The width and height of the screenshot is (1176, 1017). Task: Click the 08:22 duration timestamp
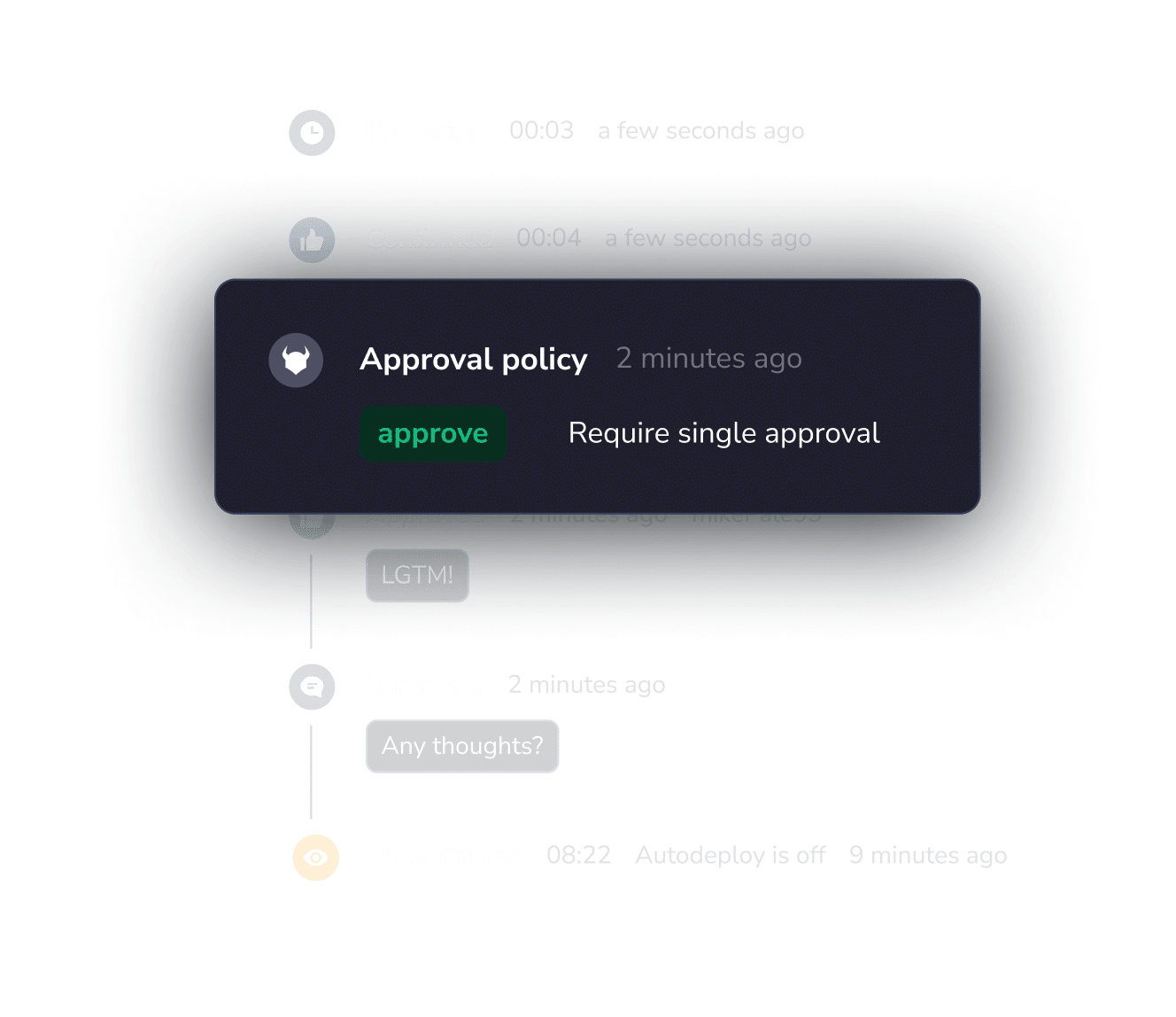(579, 855)
